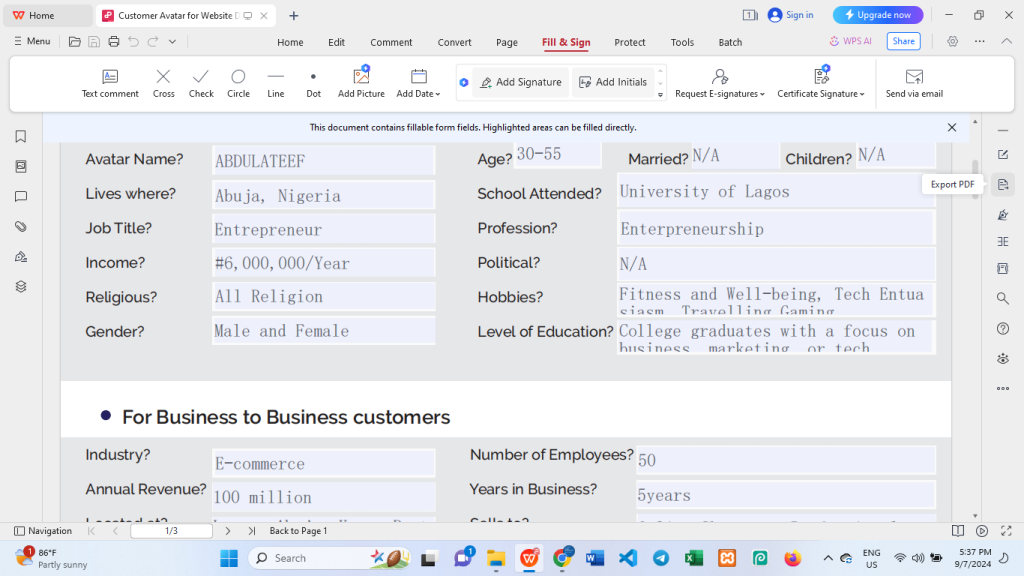Open the settings gear icon in the ribbon
The width and height of the screenshot is (1024, 576).
click(953, 41)
